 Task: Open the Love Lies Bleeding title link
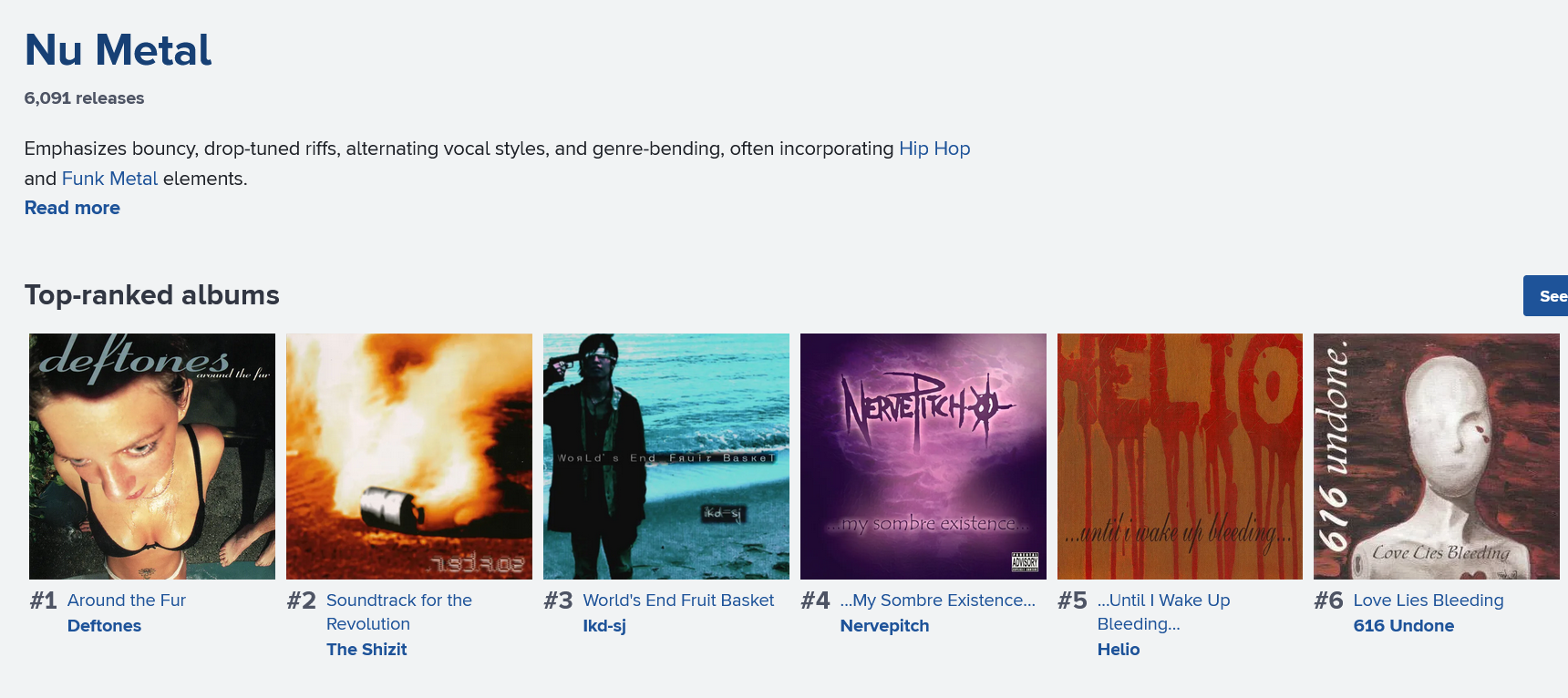[x=1429, y=600]
